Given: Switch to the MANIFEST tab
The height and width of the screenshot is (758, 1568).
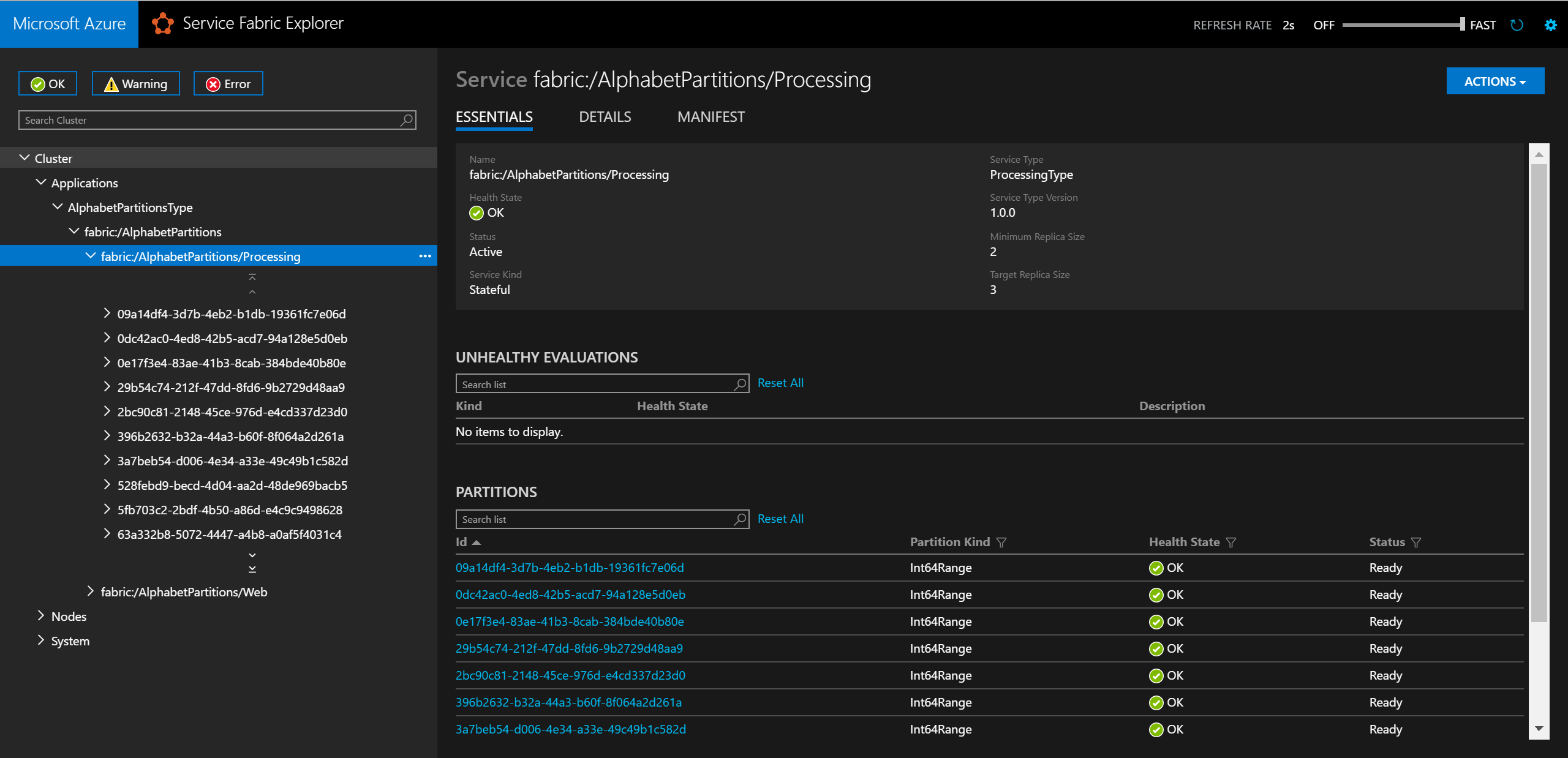Looking at the screenshot, I should 711,117.
